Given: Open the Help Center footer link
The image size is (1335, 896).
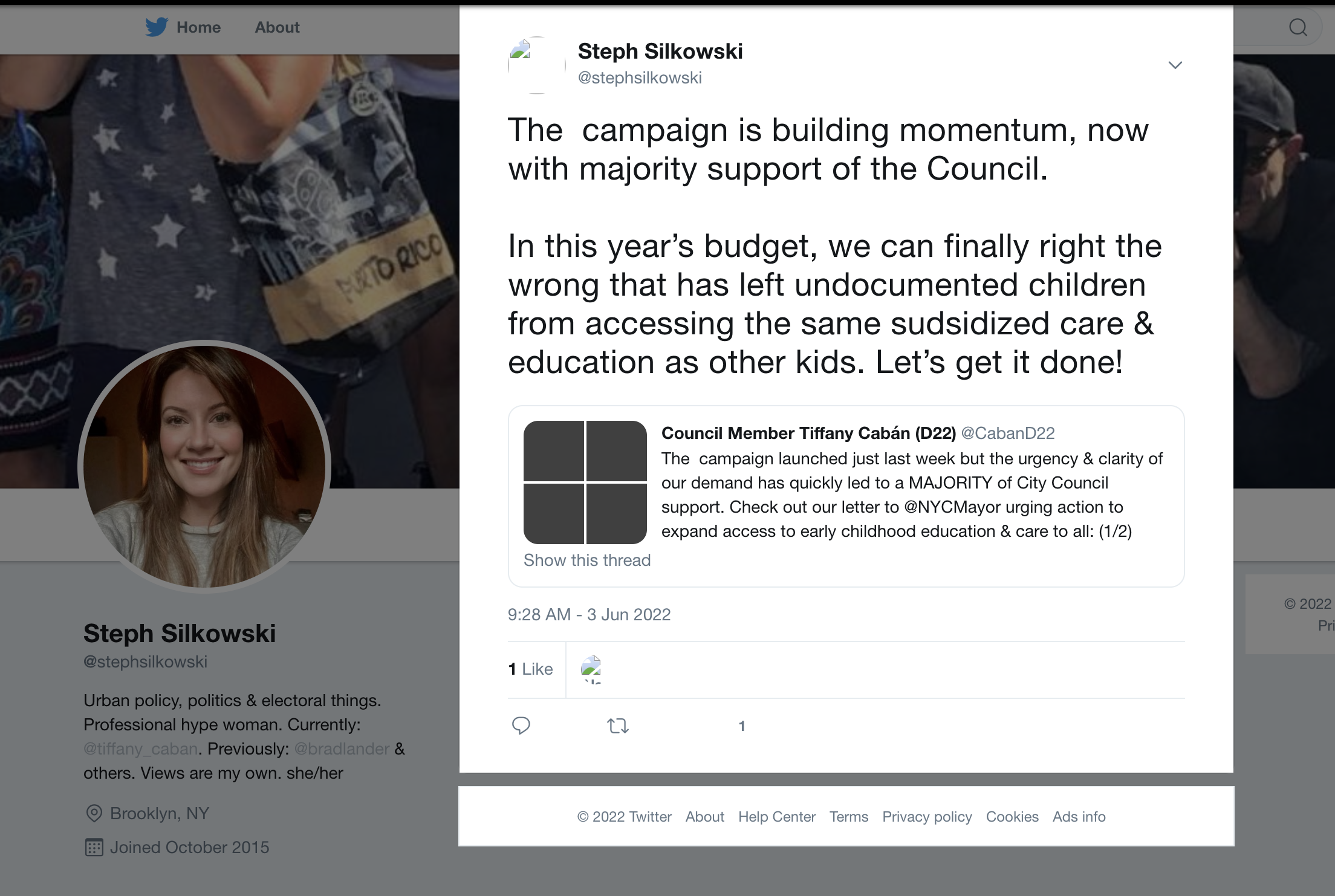Looking at the screenshot, I should 776,817.
